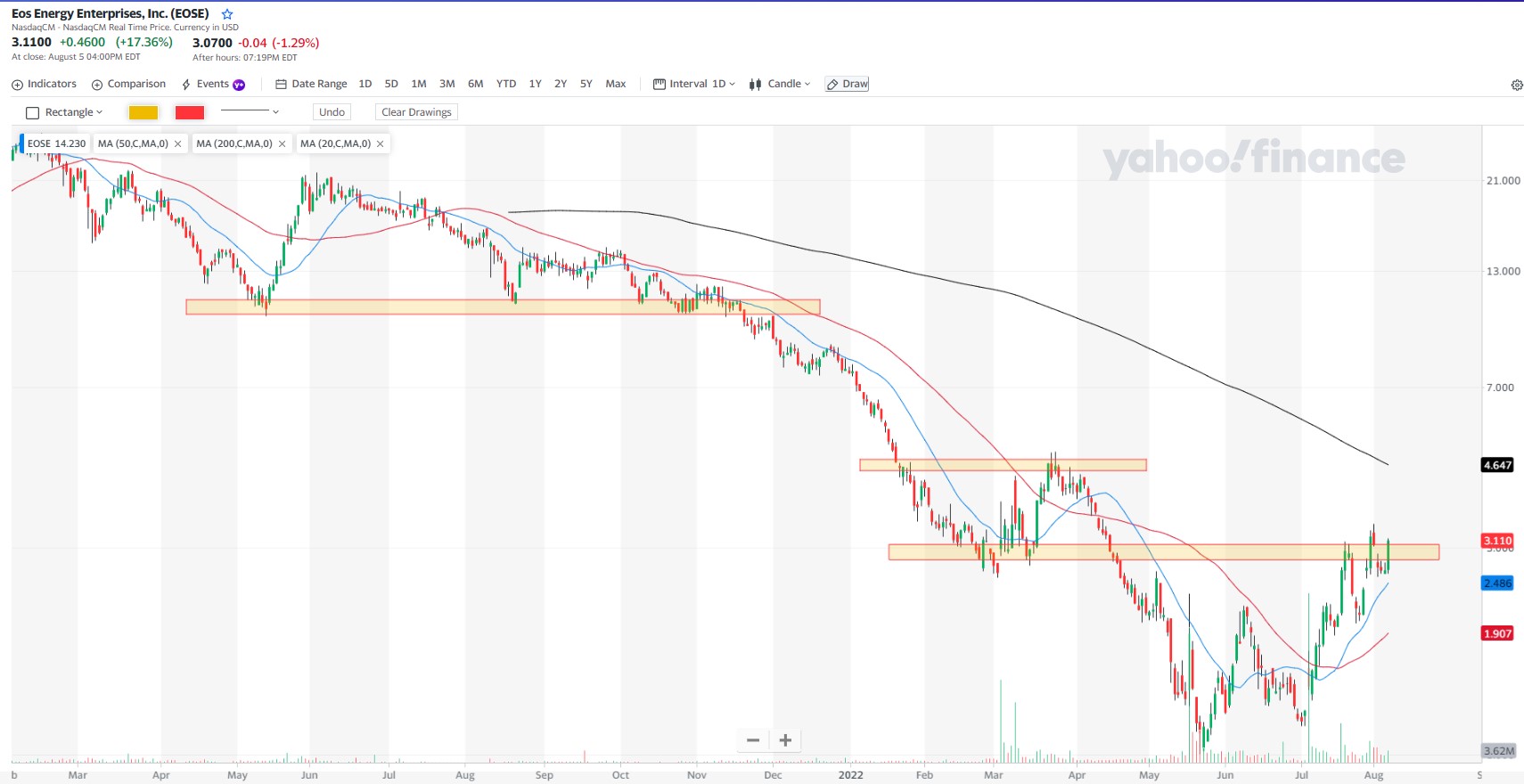
Task: Toggle the Draw mode button
Action: click(x=847, y=84)
